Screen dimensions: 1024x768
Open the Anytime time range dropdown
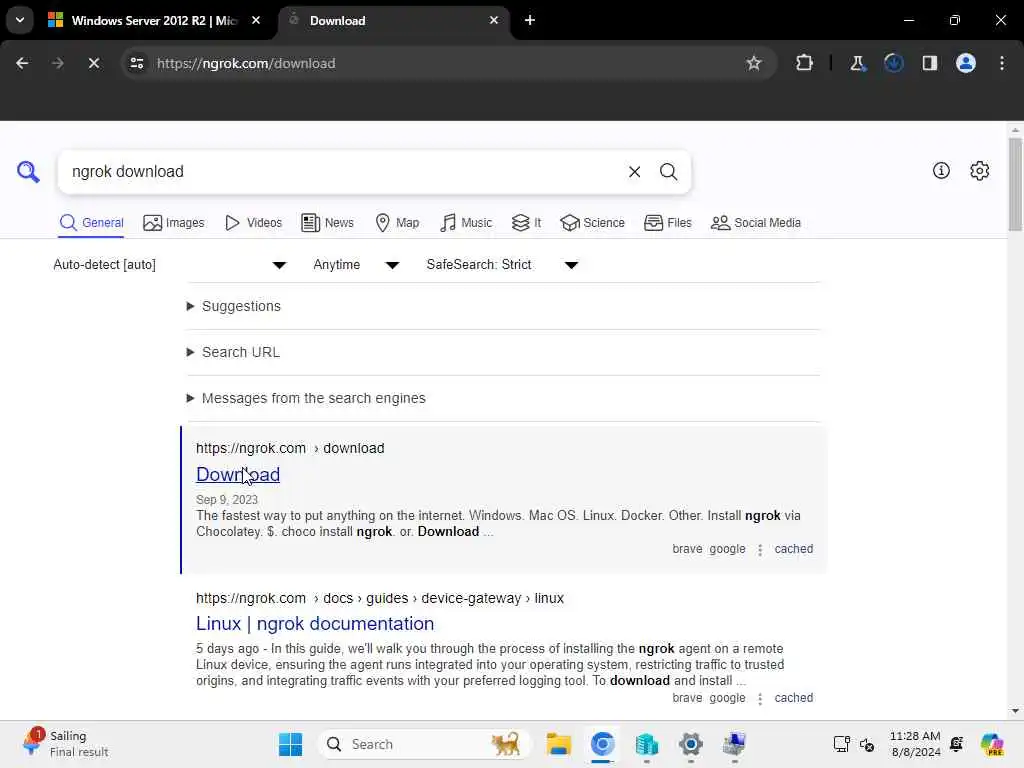click(x=356, y=264)
